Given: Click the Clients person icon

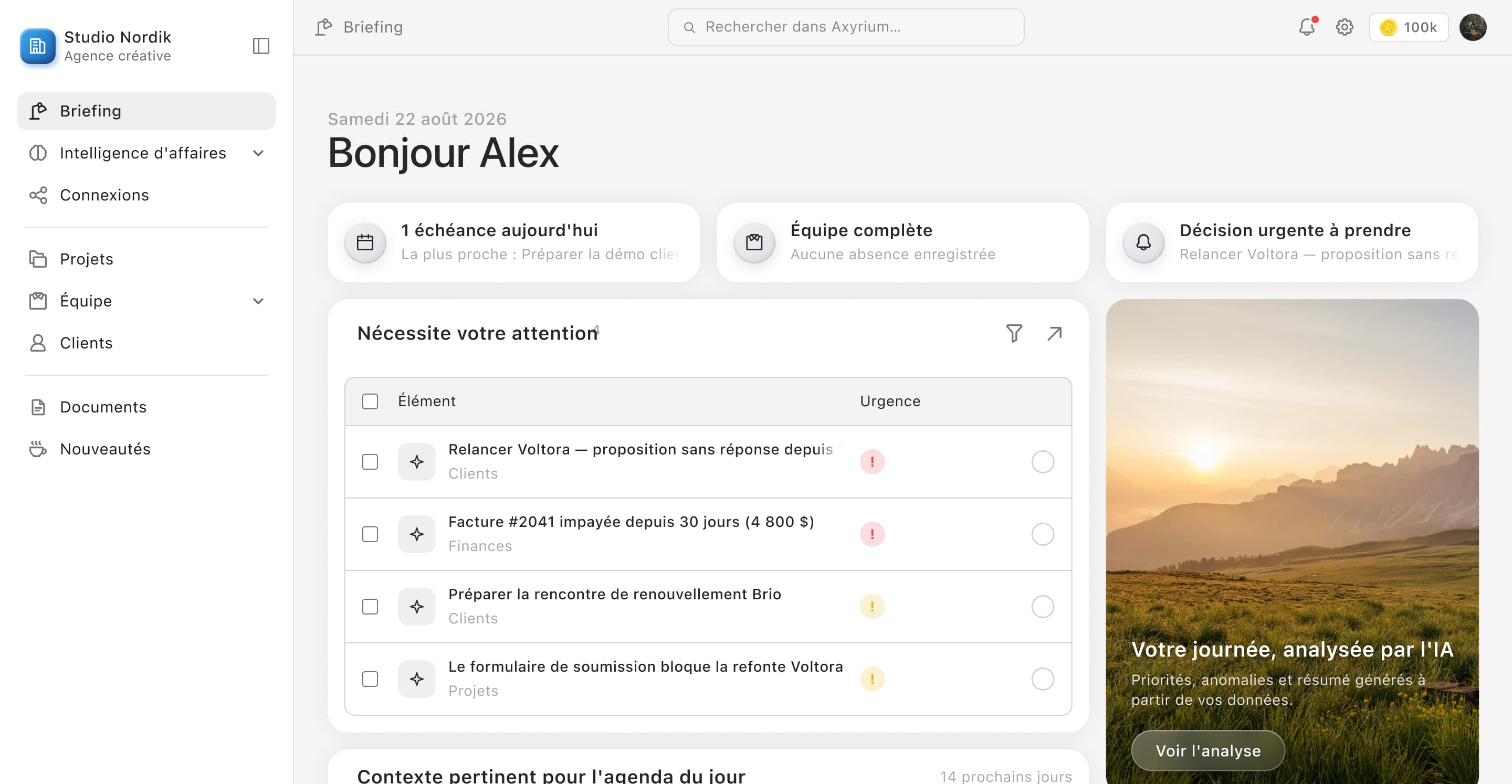Looking at the screenshot, I should (38, 343).
